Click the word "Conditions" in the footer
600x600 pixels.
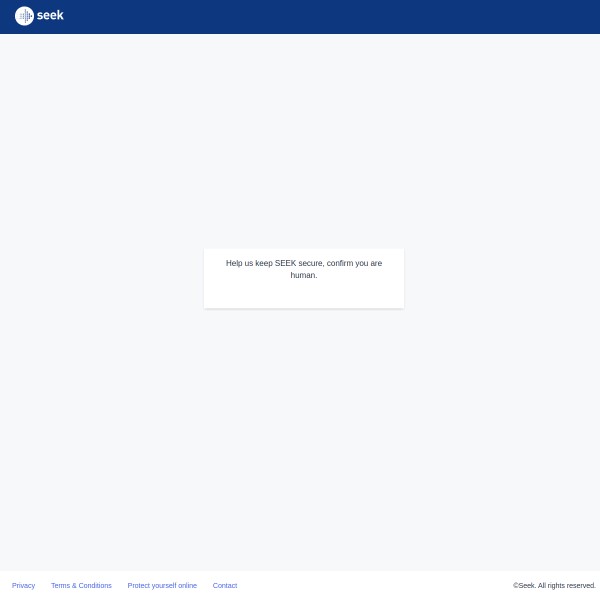click(96, 585)
